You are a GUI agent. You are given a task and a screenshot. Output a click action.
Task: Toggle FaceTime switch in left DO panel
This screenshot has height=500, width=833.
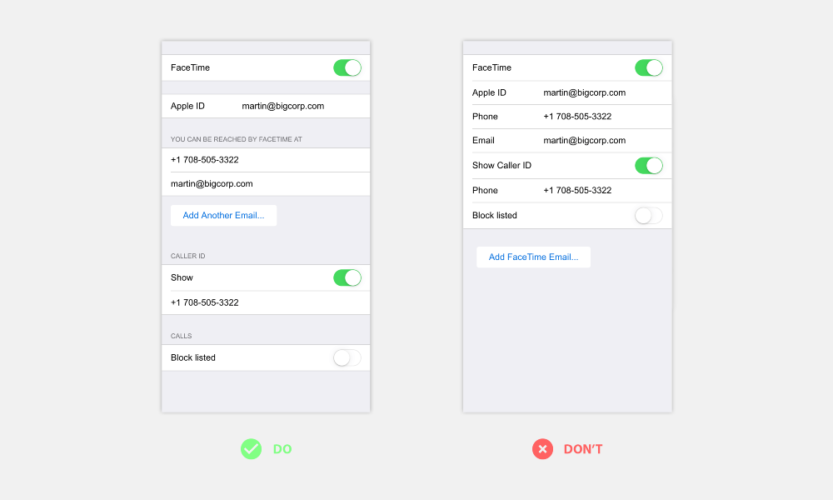coord(347,68)
